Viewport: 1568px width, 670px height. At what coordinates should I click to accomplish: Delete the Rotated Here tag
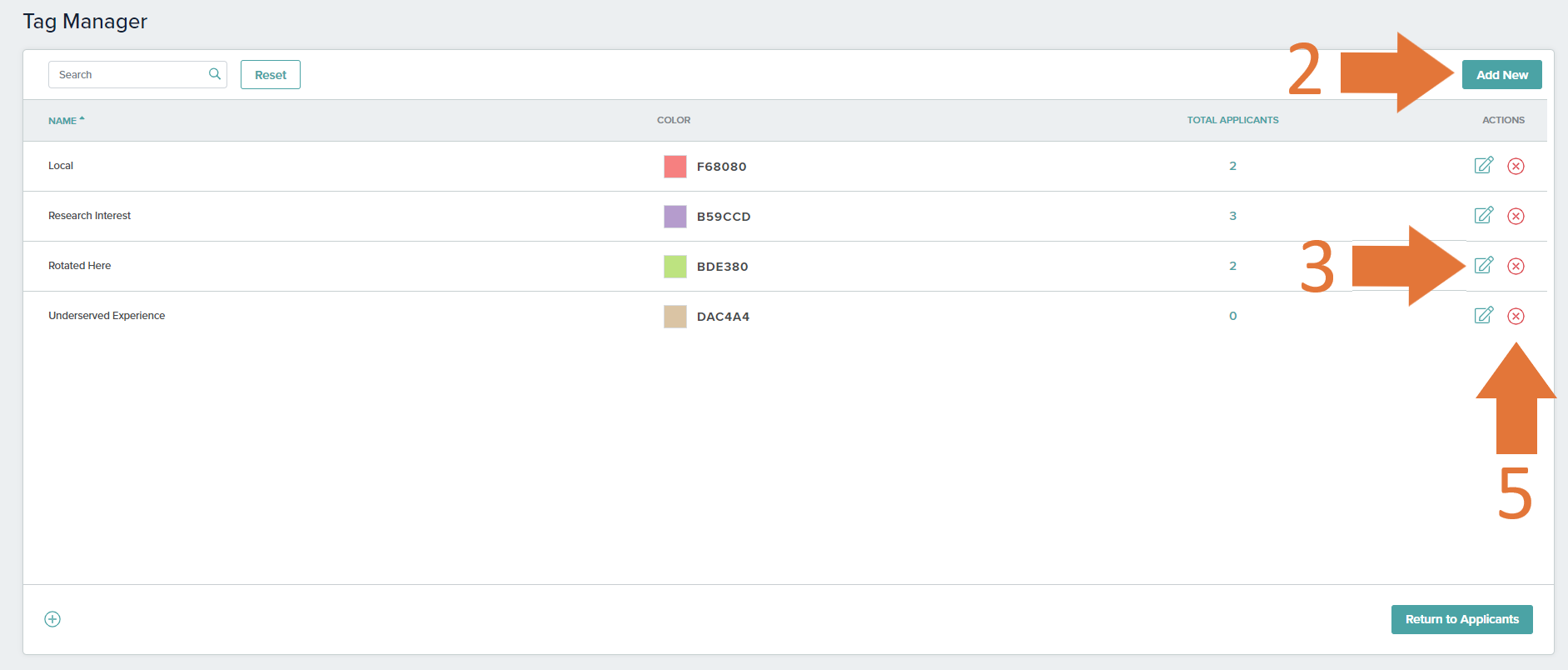pos(1516,266)
